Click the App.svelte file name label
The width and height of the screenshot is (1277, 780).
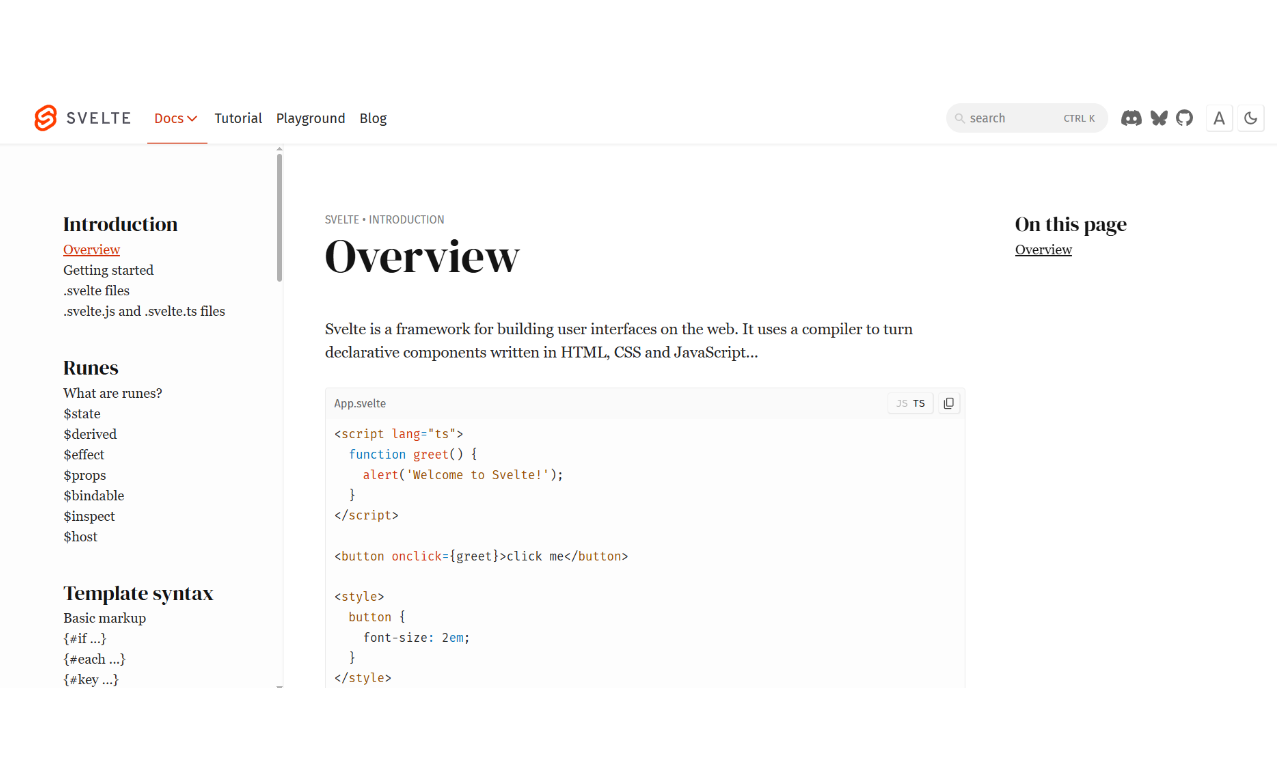pyautogui.click(x=360, y=403)
